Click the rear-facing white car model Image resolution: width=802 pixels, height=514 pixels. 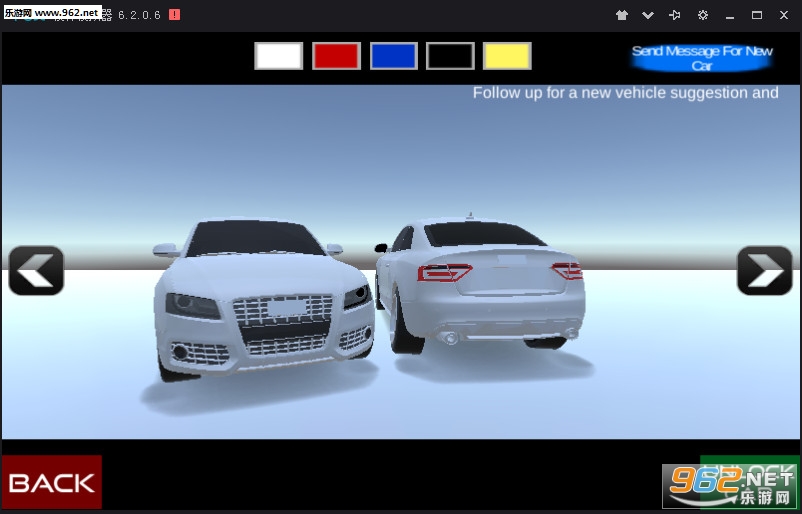pos(480,284)
